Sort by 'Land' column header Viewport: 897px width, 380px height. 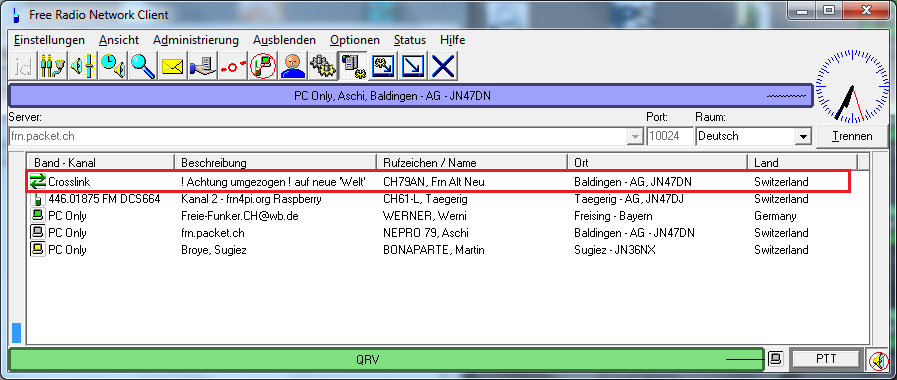[803, 163]
